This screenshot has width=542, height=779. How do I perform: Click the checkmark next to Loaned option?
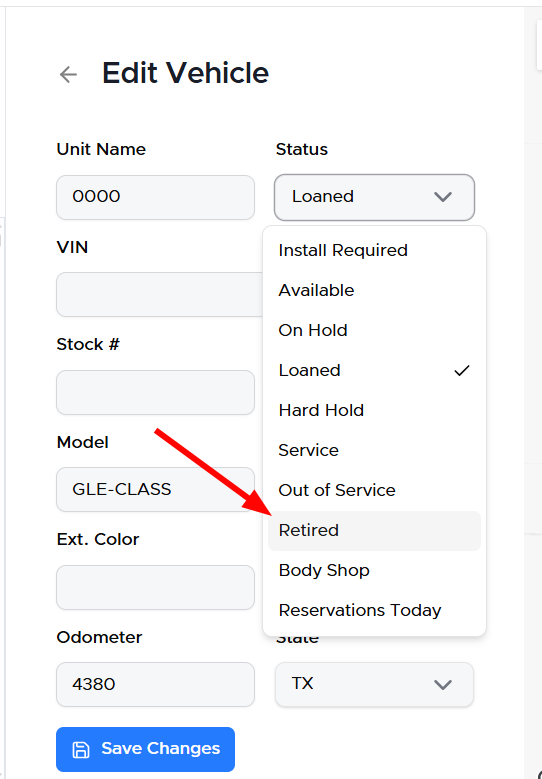(x=462, y=371)
